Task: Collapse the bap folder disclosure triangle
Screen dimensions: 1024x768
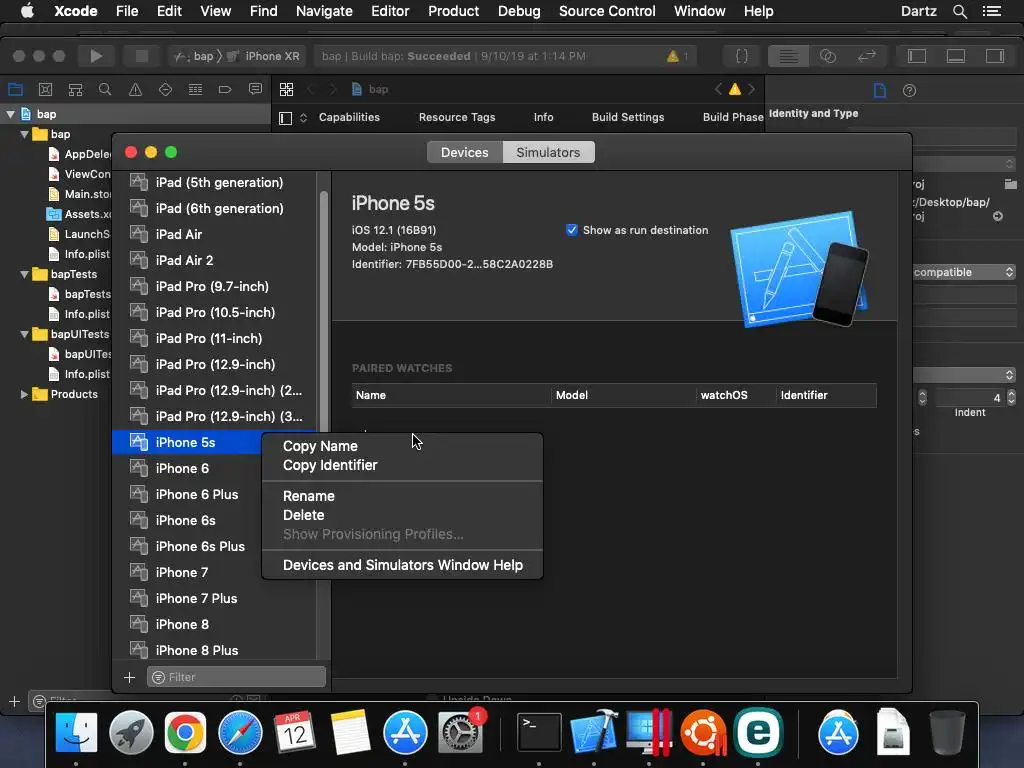Action: click(24, 135)
